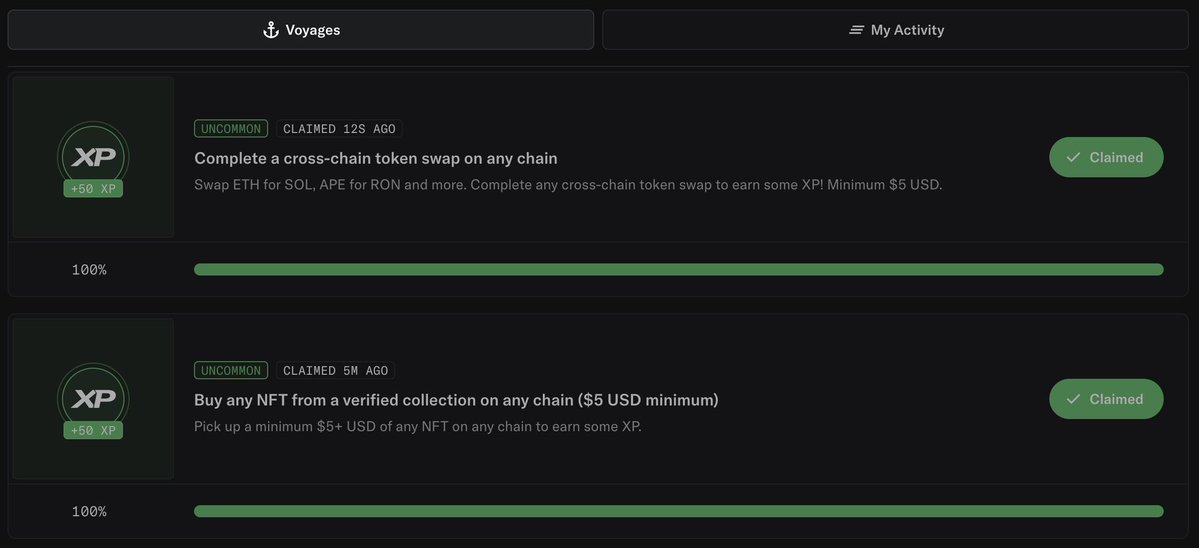
Task: Click the anchor icon beside Voyages
Action: [271, 30]
